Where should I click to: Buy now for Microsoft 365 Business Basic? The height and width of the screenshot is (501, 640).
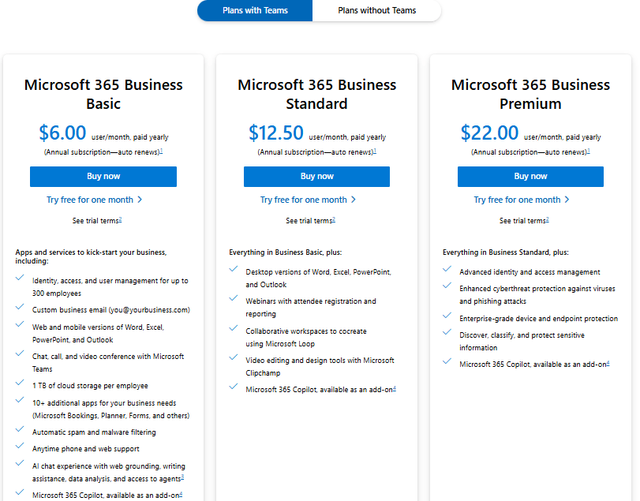point(103,176)
